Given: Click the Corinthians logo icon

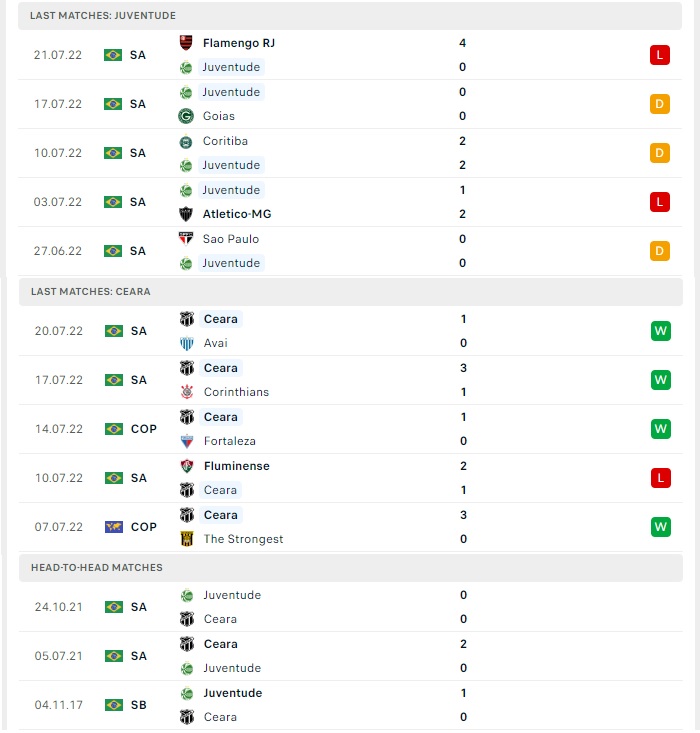Looking at the screenshot, I should (x=187, y=392).
